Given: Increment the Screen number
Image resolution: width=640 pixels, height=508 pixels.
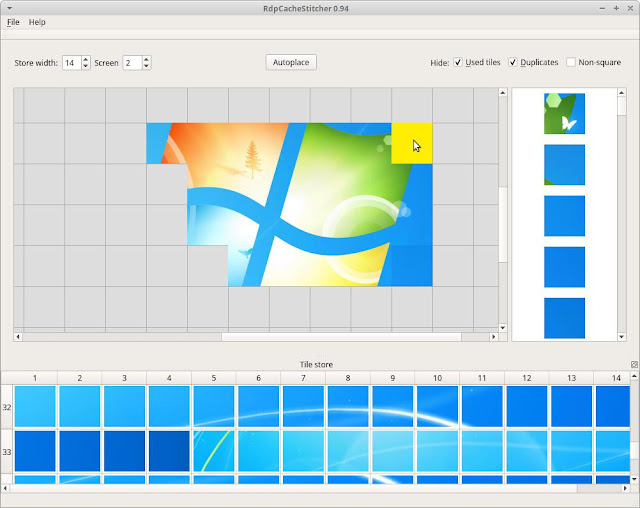Looking at the screenshot, I should click(147, 60).
